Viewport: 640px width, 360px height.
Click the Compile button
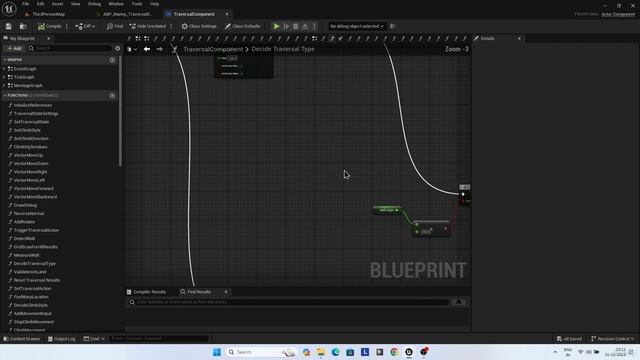click(x=50, y=26)
